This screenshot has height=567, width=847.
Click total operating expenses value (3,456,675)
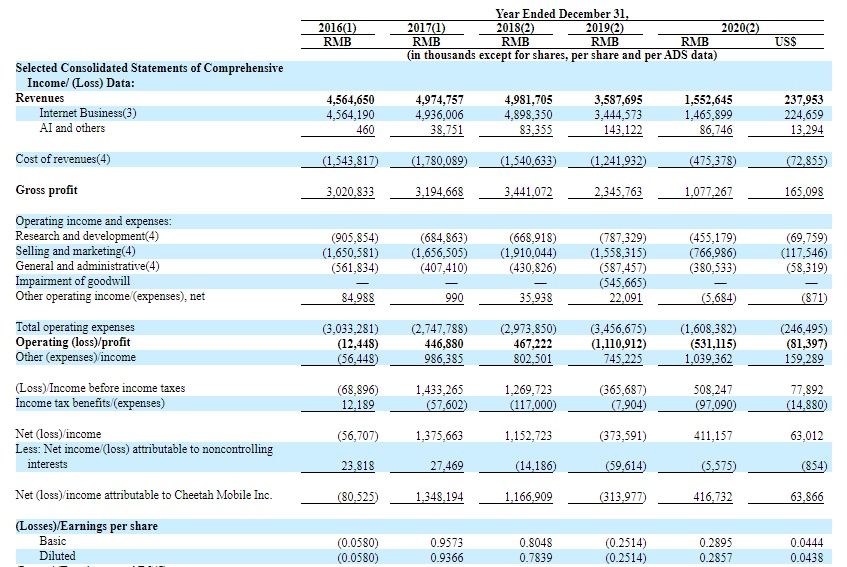click(617, 329)
